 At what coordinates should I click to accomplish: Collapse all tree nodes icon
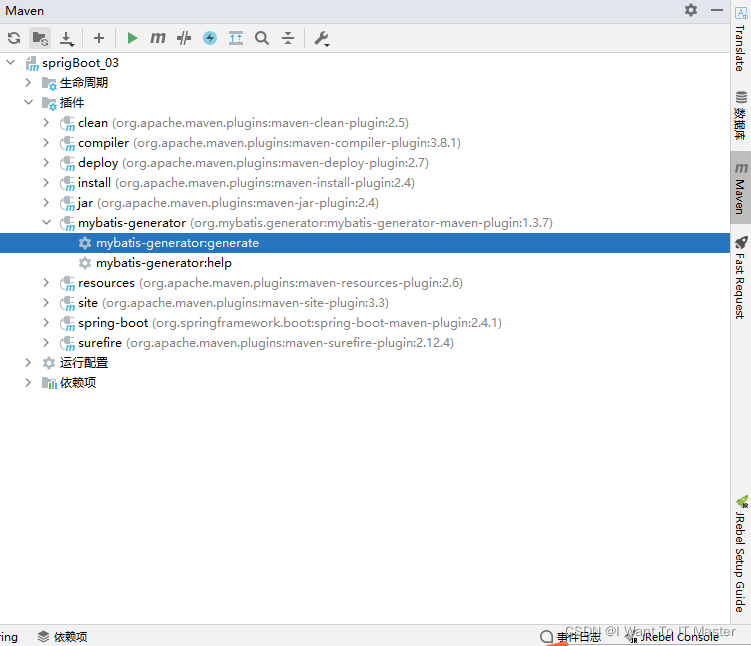pyautogui.click(x=288, y=38)
